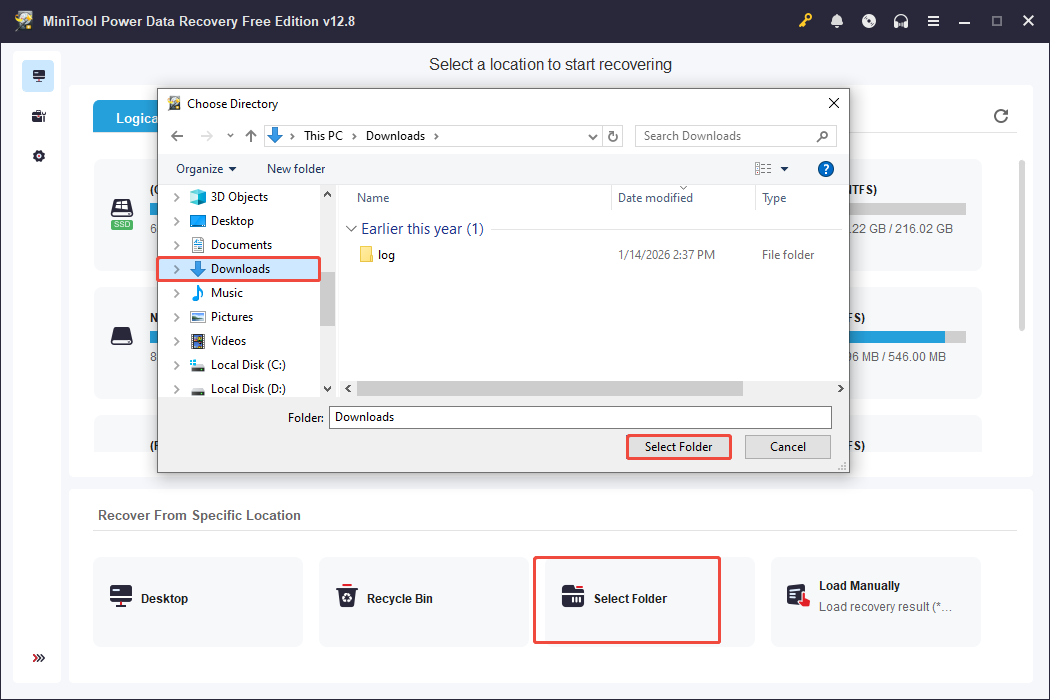Click the key register icon in title bar
Screen dimensions: 1050x700
pos(805,21)
